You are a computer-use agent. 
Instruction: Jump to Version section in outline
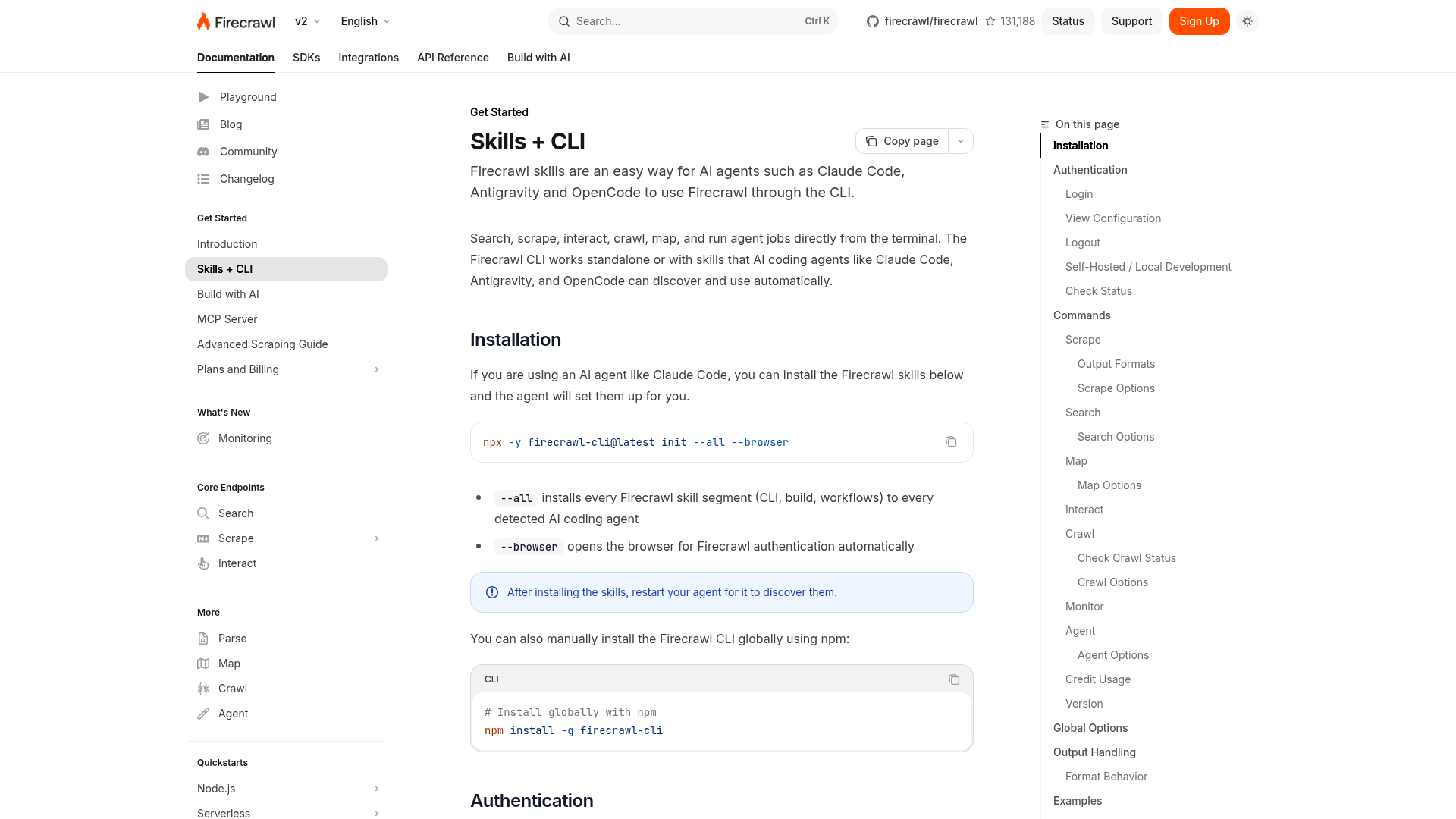(1084, 704)
